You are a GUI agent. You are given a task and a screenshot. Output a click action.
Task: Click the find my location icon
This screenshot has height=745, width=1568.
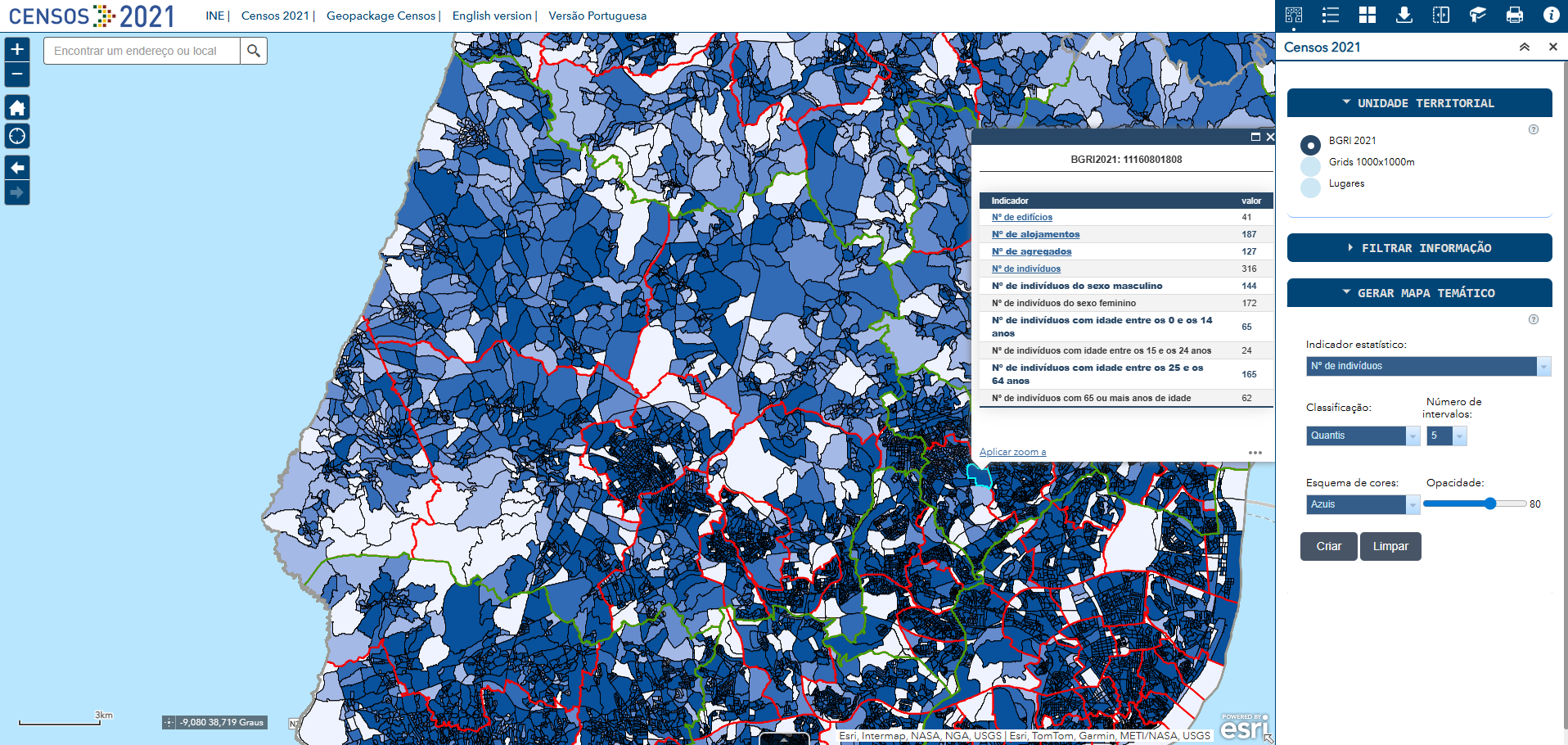[x=17, y=136]
